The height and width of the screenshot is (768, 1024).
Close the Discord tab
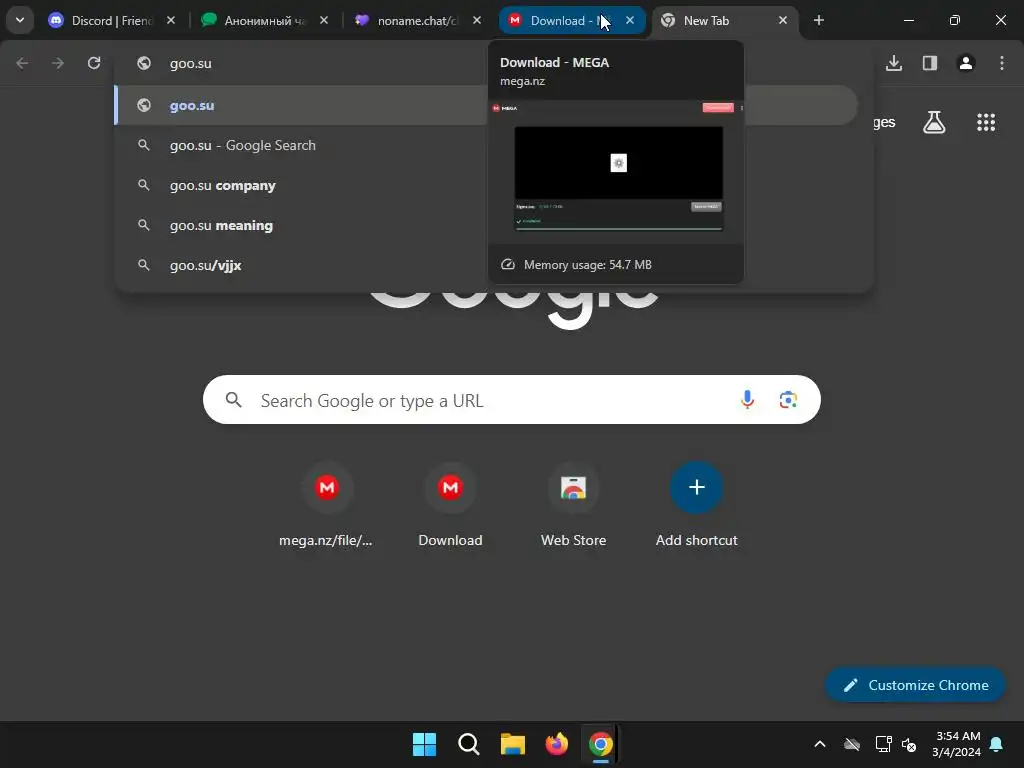pos(170,20)
